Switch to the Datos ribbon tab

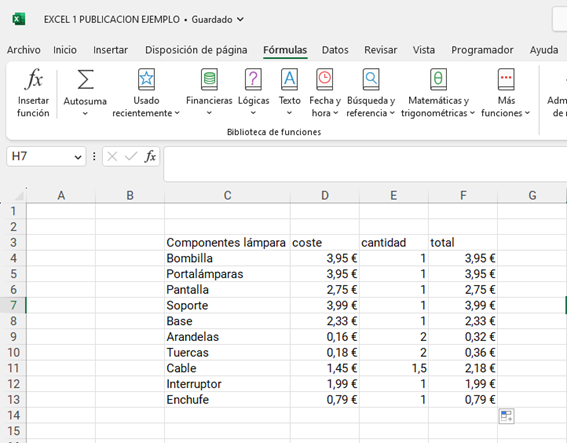pyautogui.click(x=335, y=50)
